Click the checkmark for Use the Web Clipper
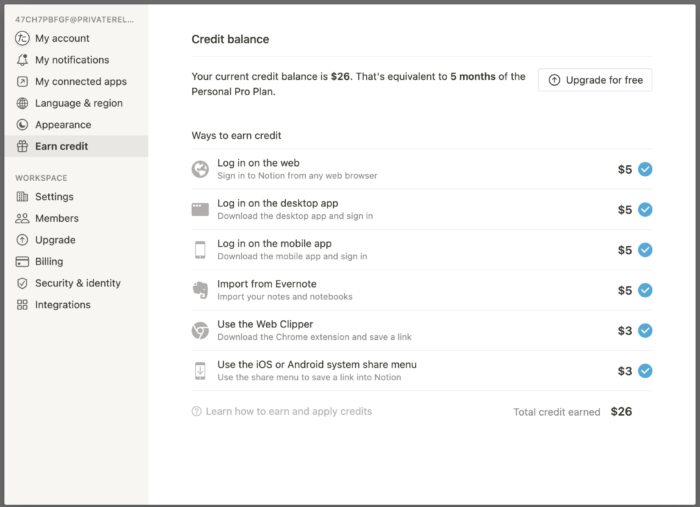Viewport: 700px width, 507px height. (x=645, y=330)
